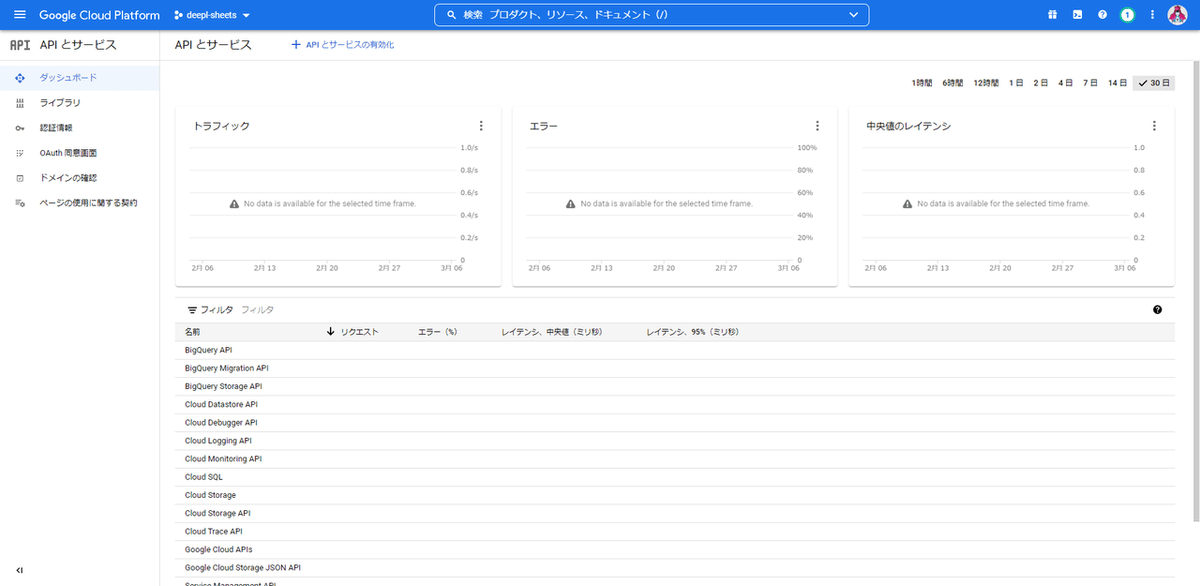Click the credentials key icon
Image resolution: width=1200 pixels, height=586 pixels.
tap(20, 128)
